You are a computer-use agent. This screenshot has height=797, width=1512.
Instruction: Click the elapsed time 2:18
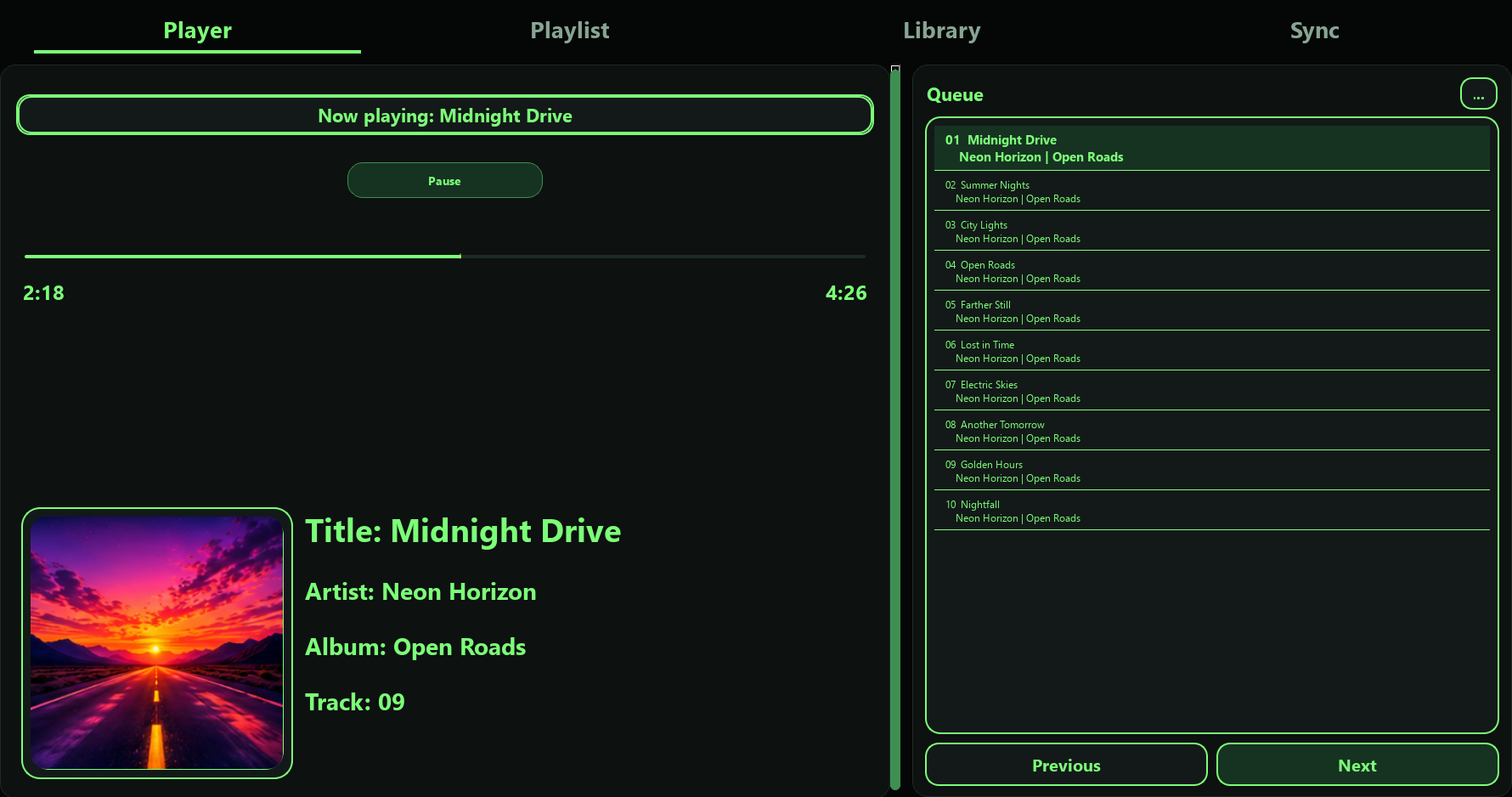pyautogui.click(x=43, y=293)
